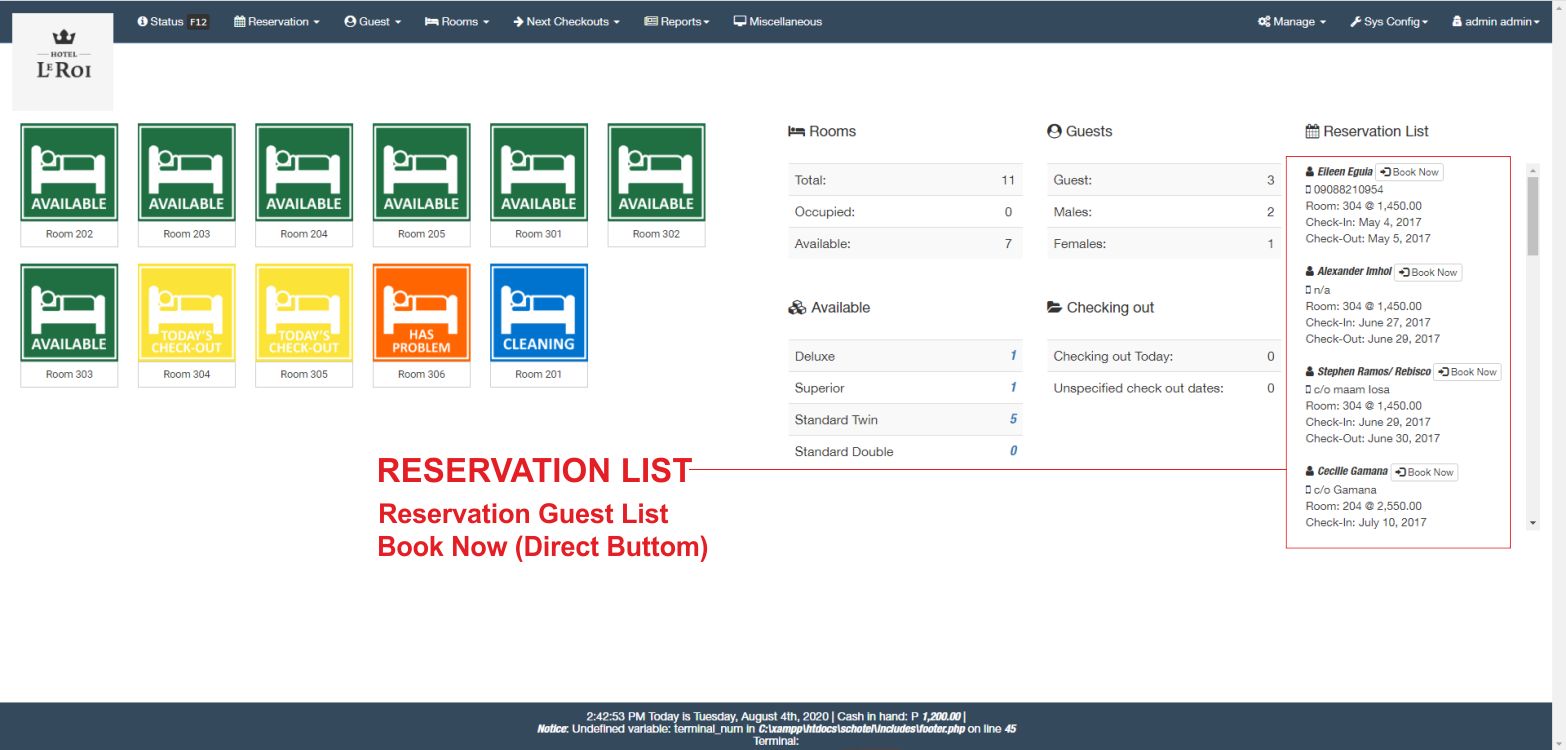The image size is (1566, 750).
Task: Open the Manage menu
Action: click(1292, 22)
